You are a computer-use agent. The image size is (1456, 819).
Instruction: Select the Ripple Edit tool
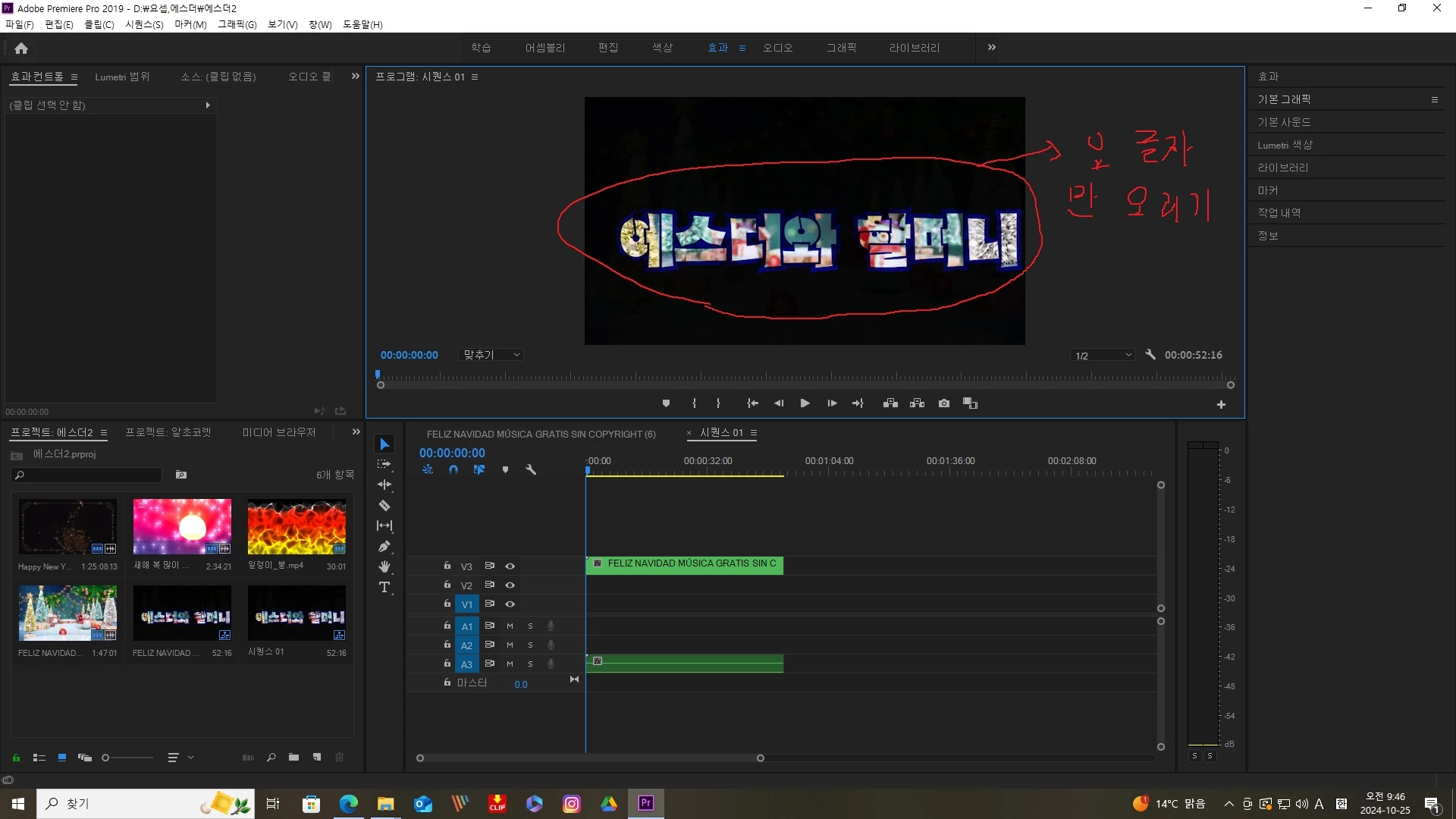point(384,485)
